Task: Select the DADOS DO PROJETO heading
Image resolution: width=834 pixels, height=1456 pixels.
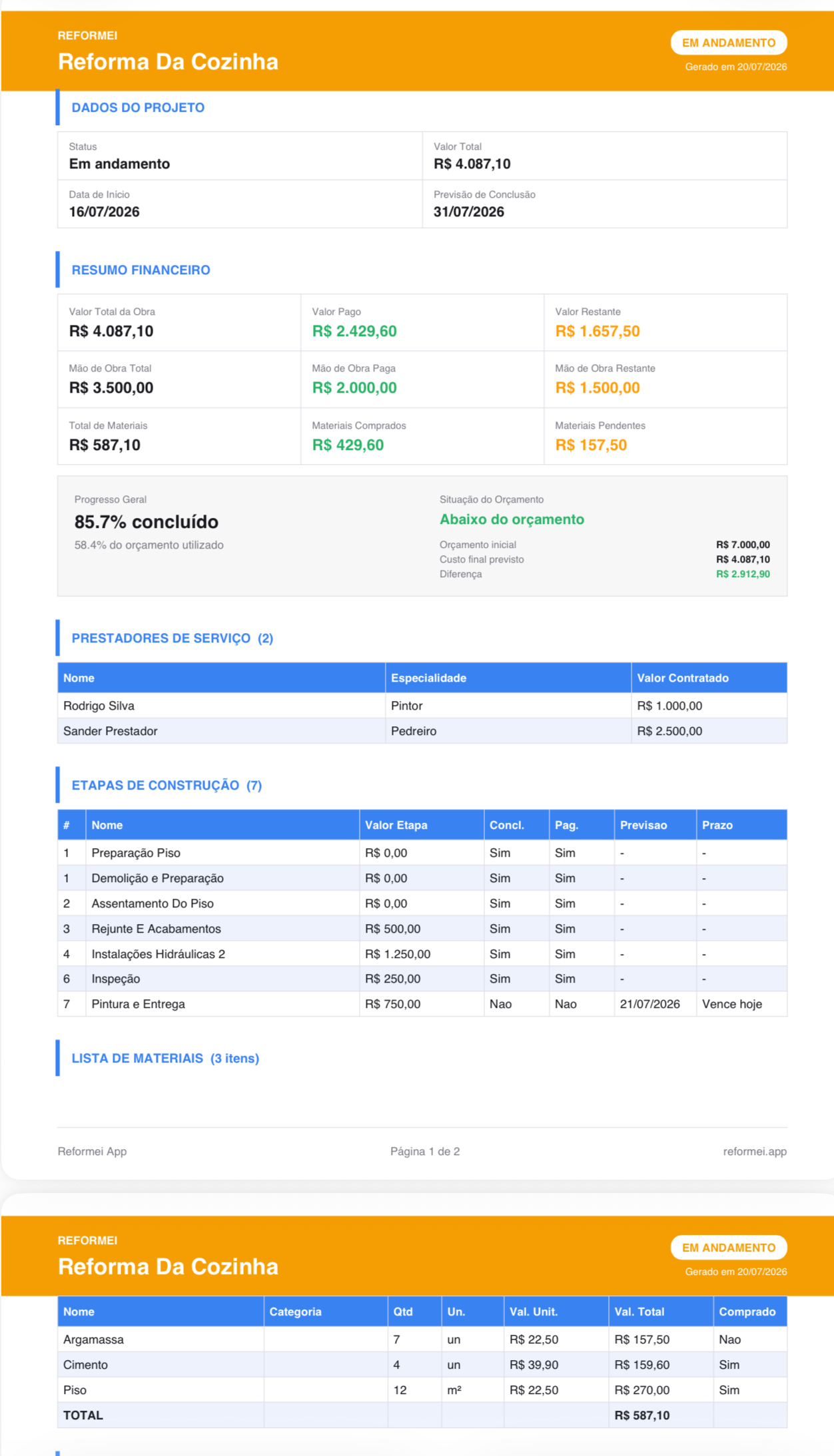Action: 138,108
